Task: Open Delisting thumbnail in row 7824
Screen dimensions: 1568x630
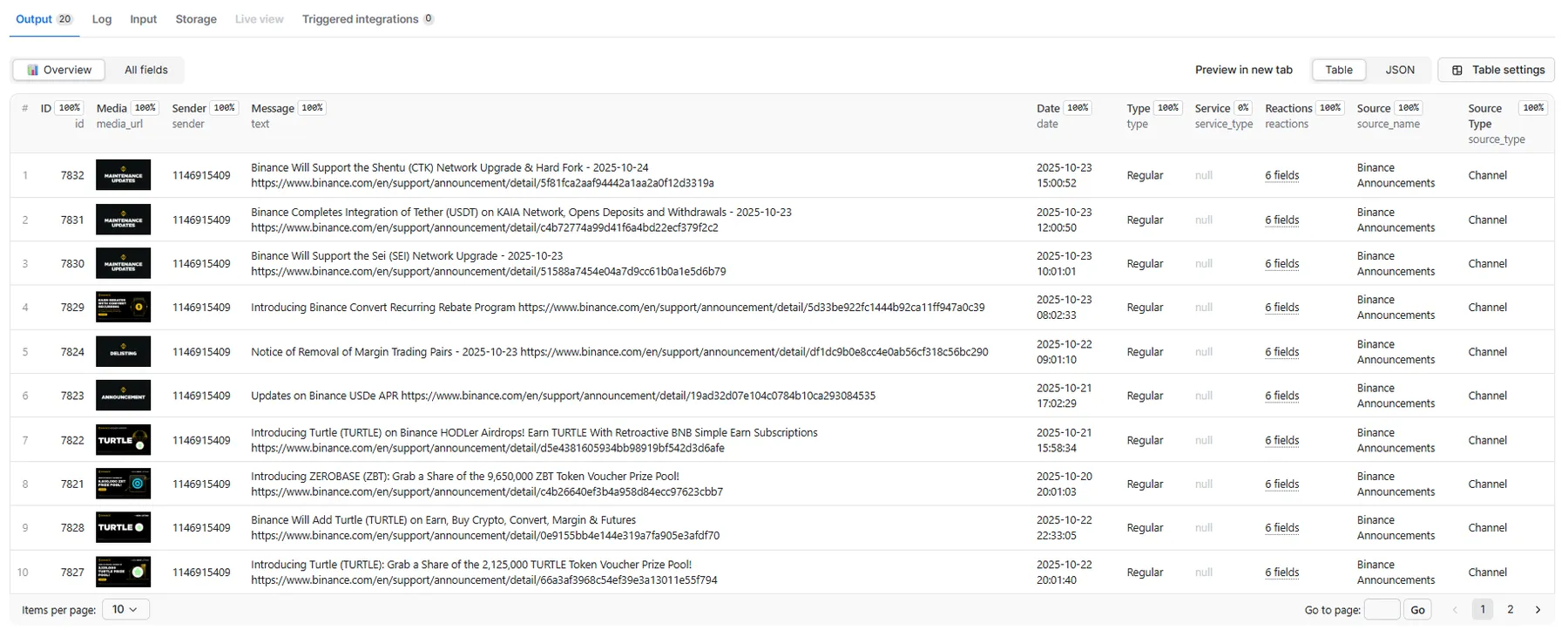Action: pos(123,352)
